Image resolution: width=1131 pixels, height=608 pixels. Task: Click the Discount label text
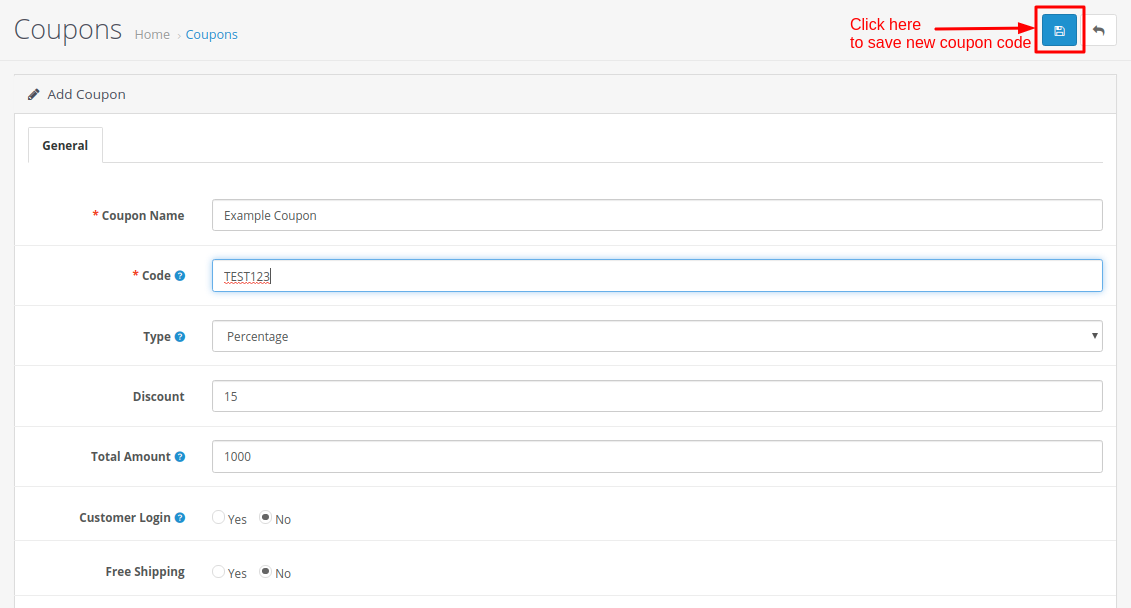(x=159, y=397)
